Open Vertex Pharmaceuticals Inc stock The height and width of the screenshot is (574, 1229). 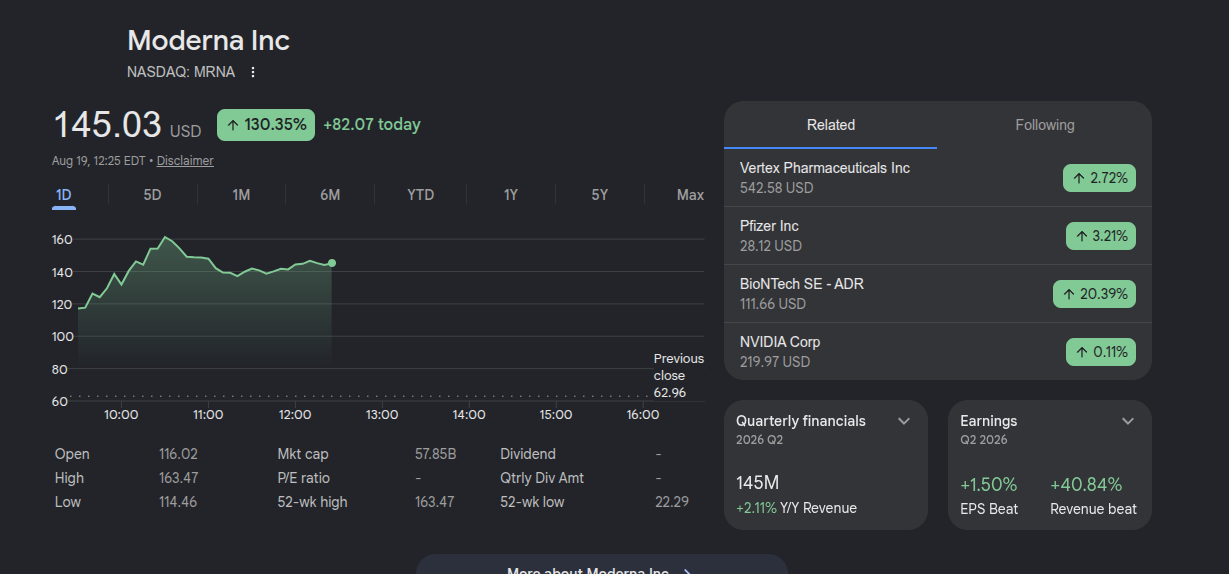tap(938, 178)
